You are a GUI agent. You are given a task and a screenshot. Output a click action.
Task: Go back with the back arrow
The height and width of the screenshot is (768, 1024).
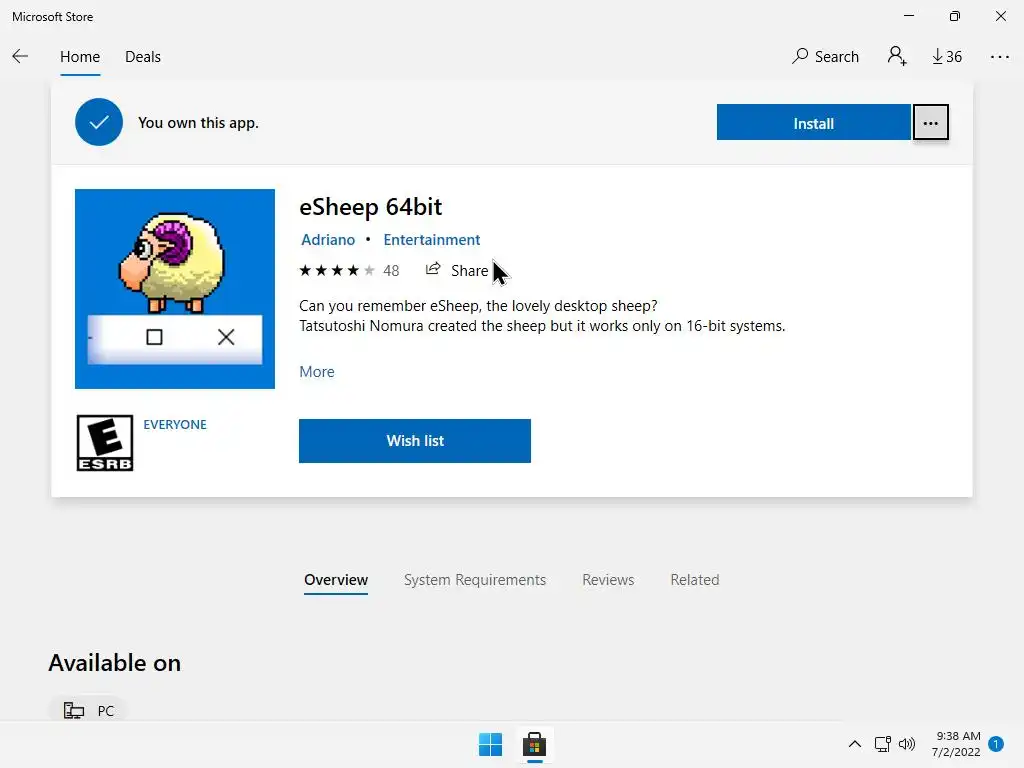20,57
